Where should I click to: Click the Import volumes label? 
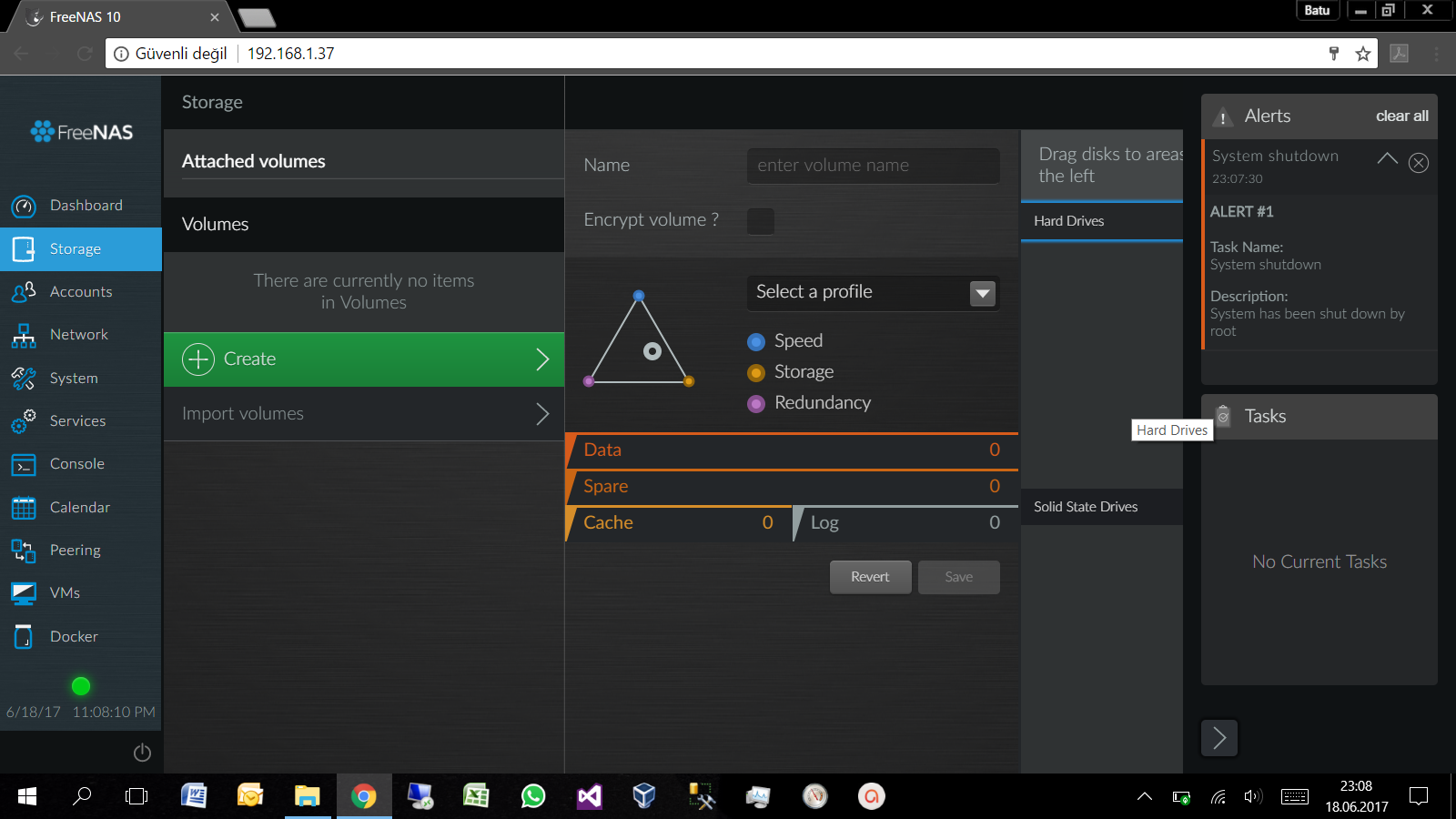click(x=243, y=414)
